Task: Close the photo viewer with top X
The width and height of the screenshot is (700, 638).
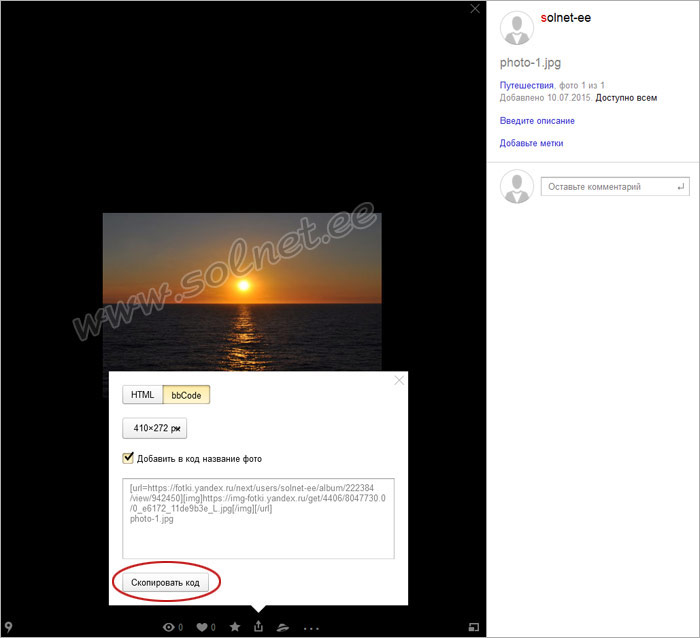Action: pos(475,9)
